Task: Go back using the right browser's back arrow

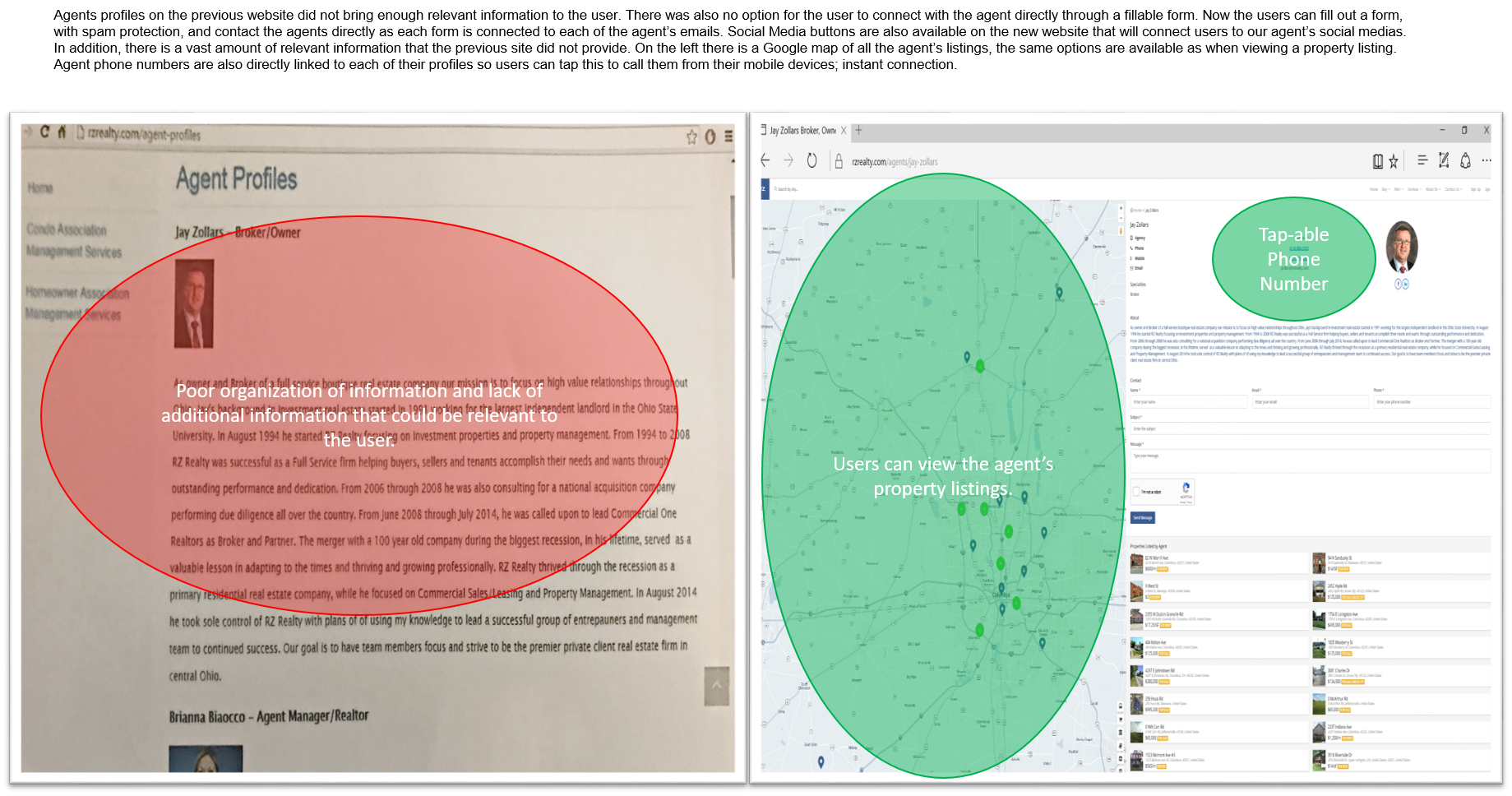Action: click(x=765, y=160)
